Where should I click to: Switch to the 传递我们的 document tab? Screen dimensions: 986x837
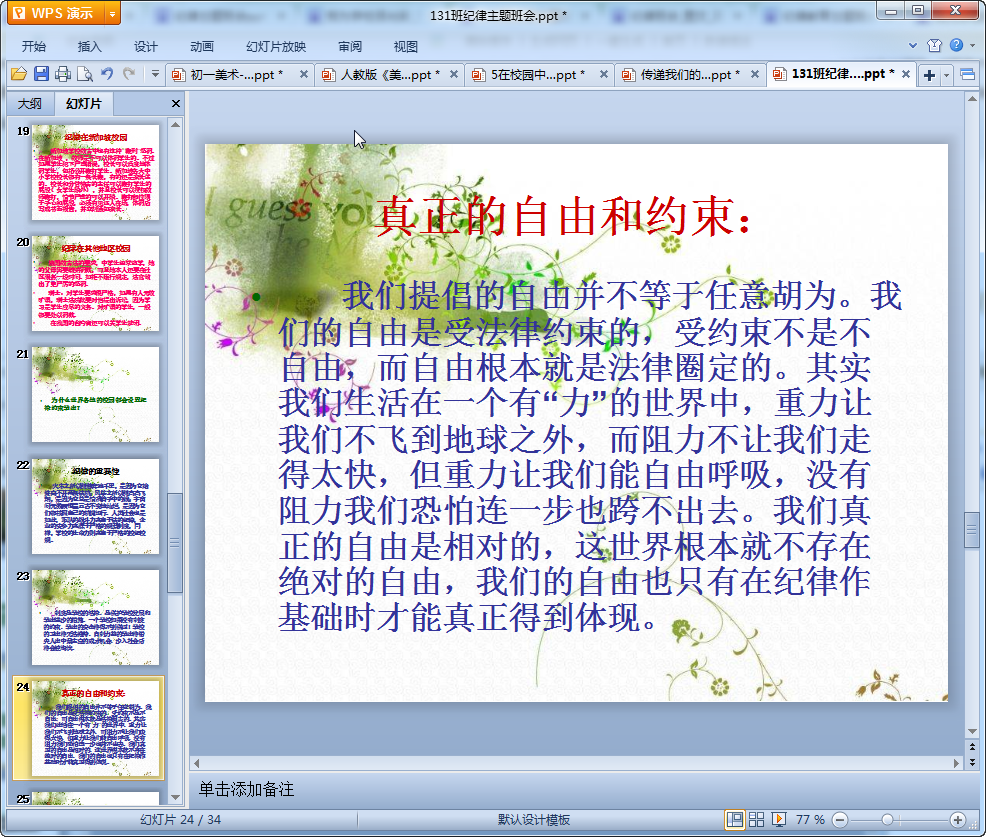pyautogui.click(x=690, y=75)
